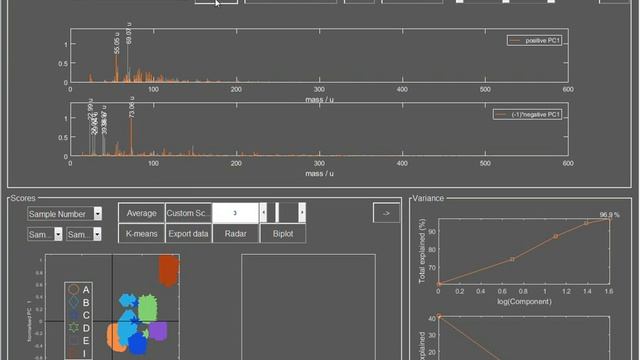Click the green cluster in scores plot

coord(147,308)
